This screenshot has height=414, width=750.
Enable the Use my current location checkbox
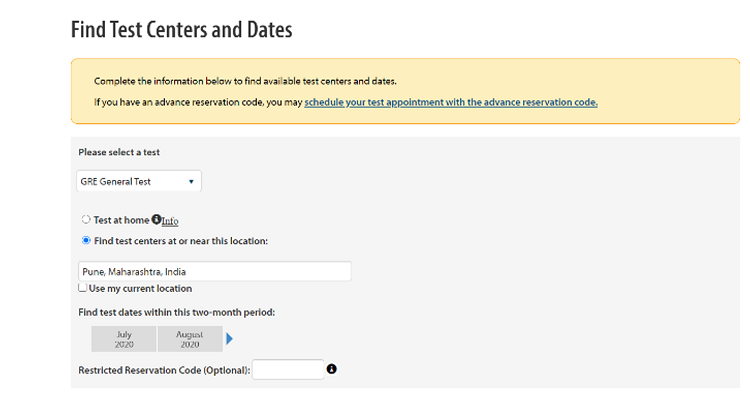83,288
